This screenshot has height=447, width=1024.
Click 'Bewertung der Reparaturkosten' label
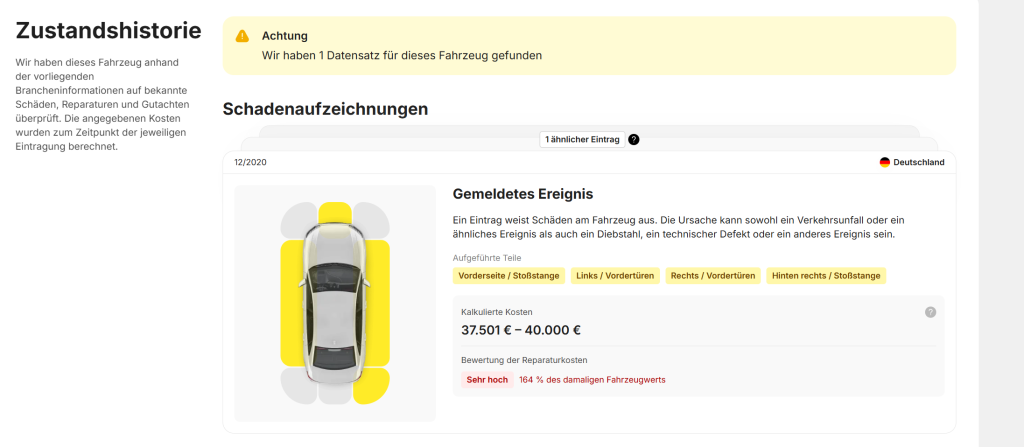(x=524, y=360)
